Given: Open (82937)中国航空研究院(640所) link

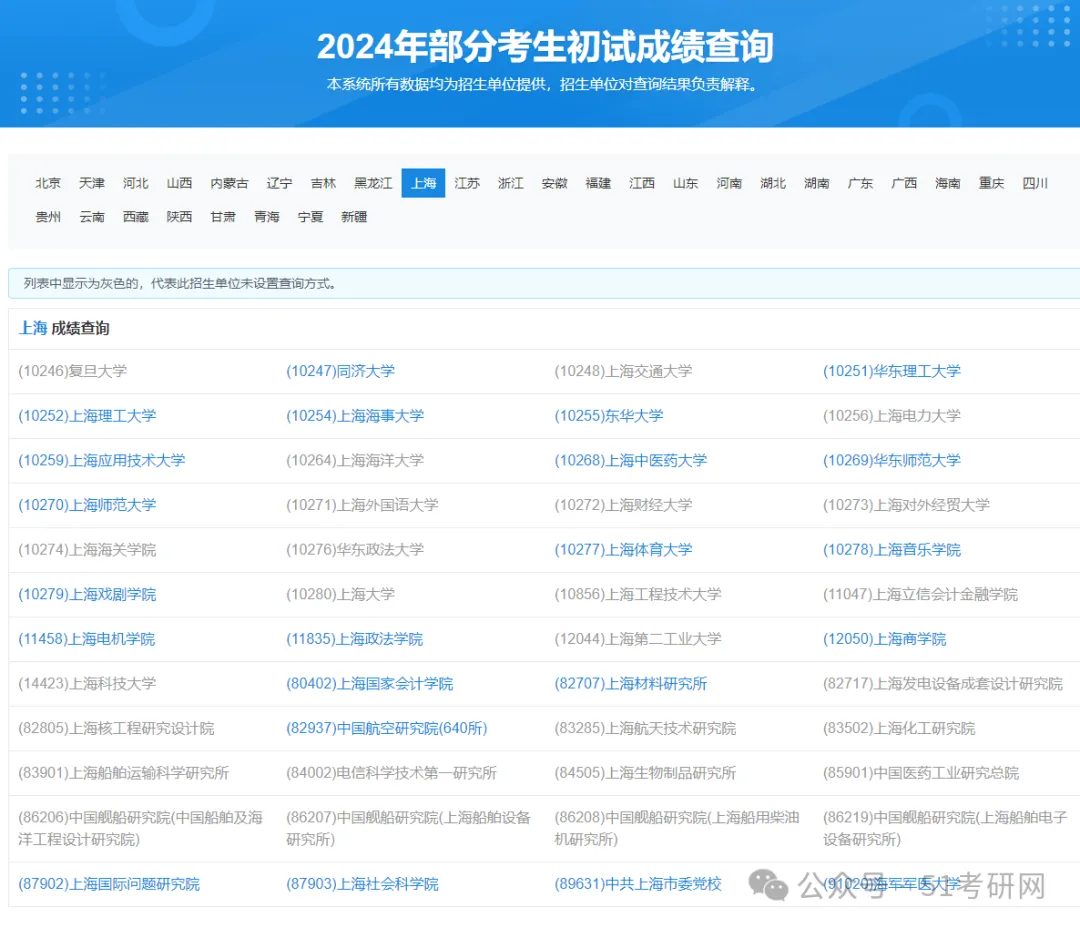Looking at the screenshot, I should (x=386, y=728).
